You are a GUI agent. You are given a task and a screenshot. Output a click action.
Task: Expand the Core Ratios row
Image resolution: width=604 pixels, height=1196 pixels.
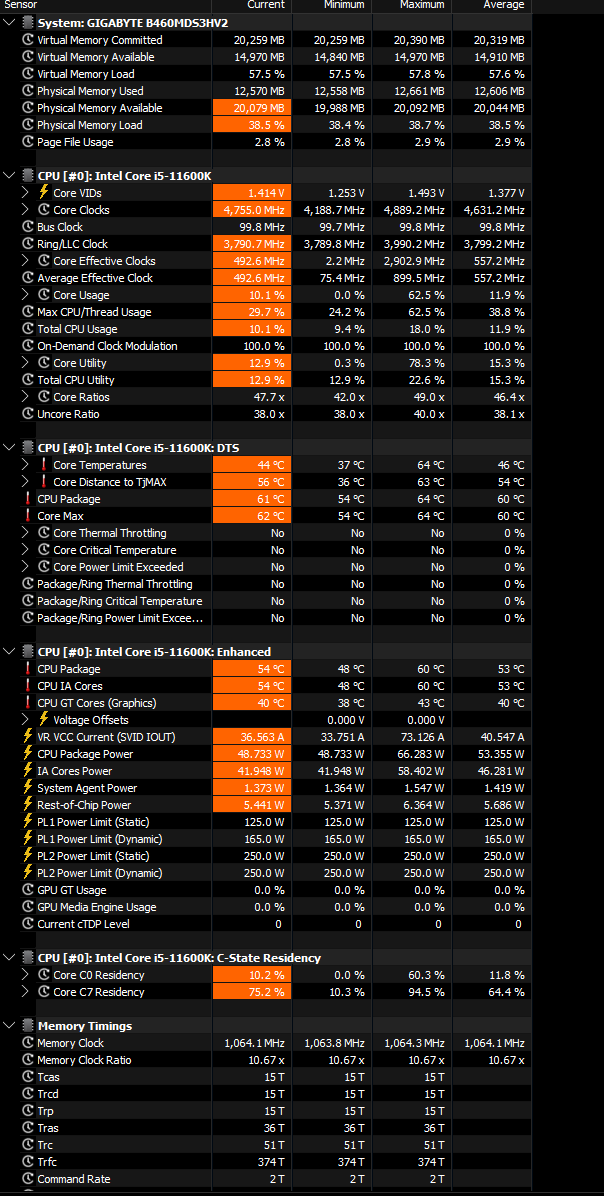26,397
